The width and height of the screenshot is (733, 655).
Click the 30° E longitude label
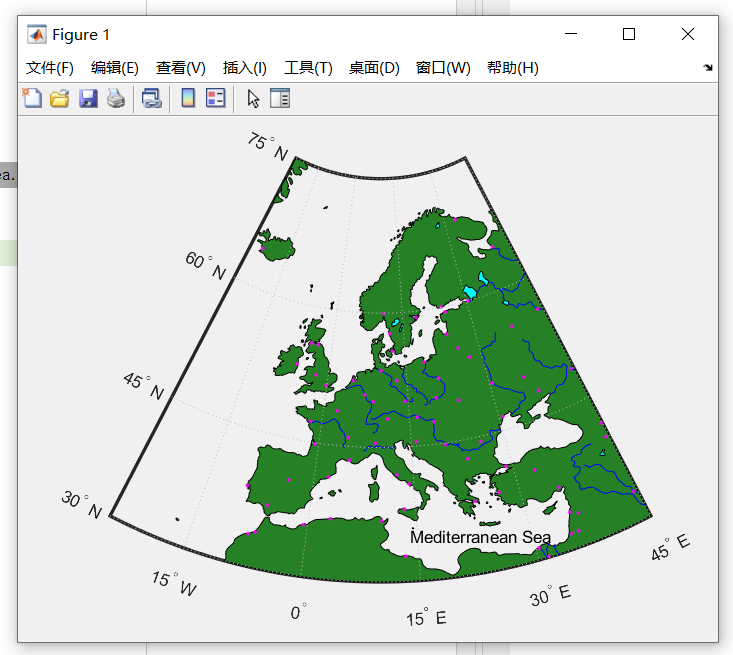click(x=550, y=595)
